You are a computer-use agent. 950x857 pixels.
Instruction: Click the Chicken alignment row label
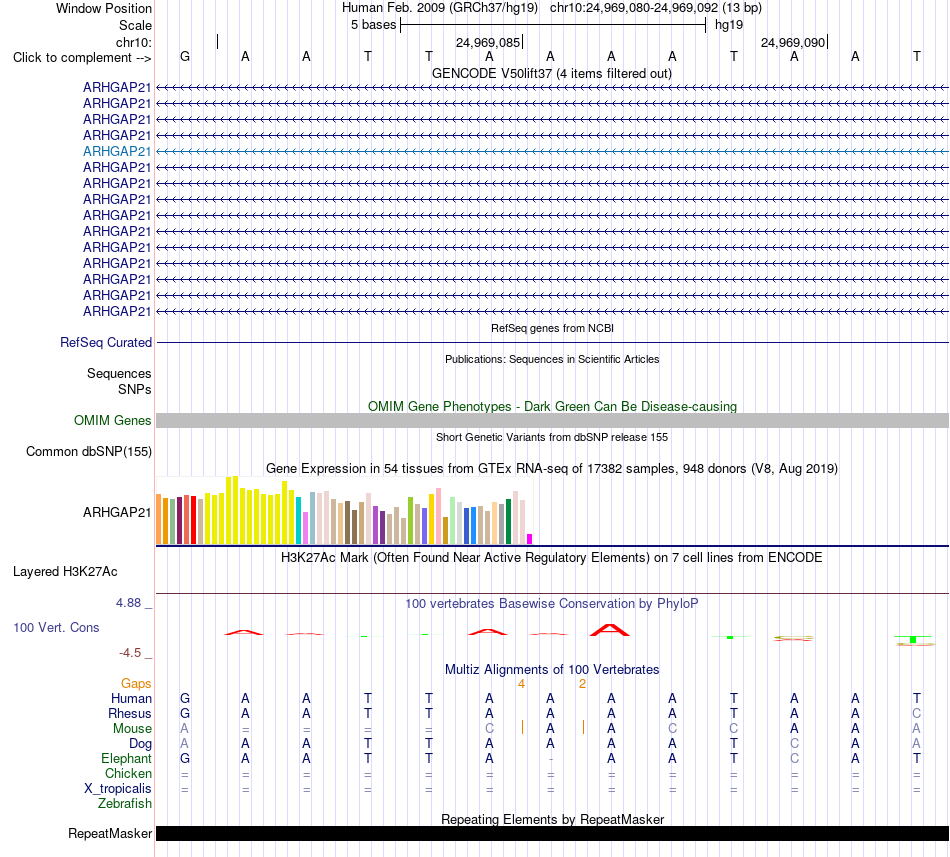coord(128,773)
